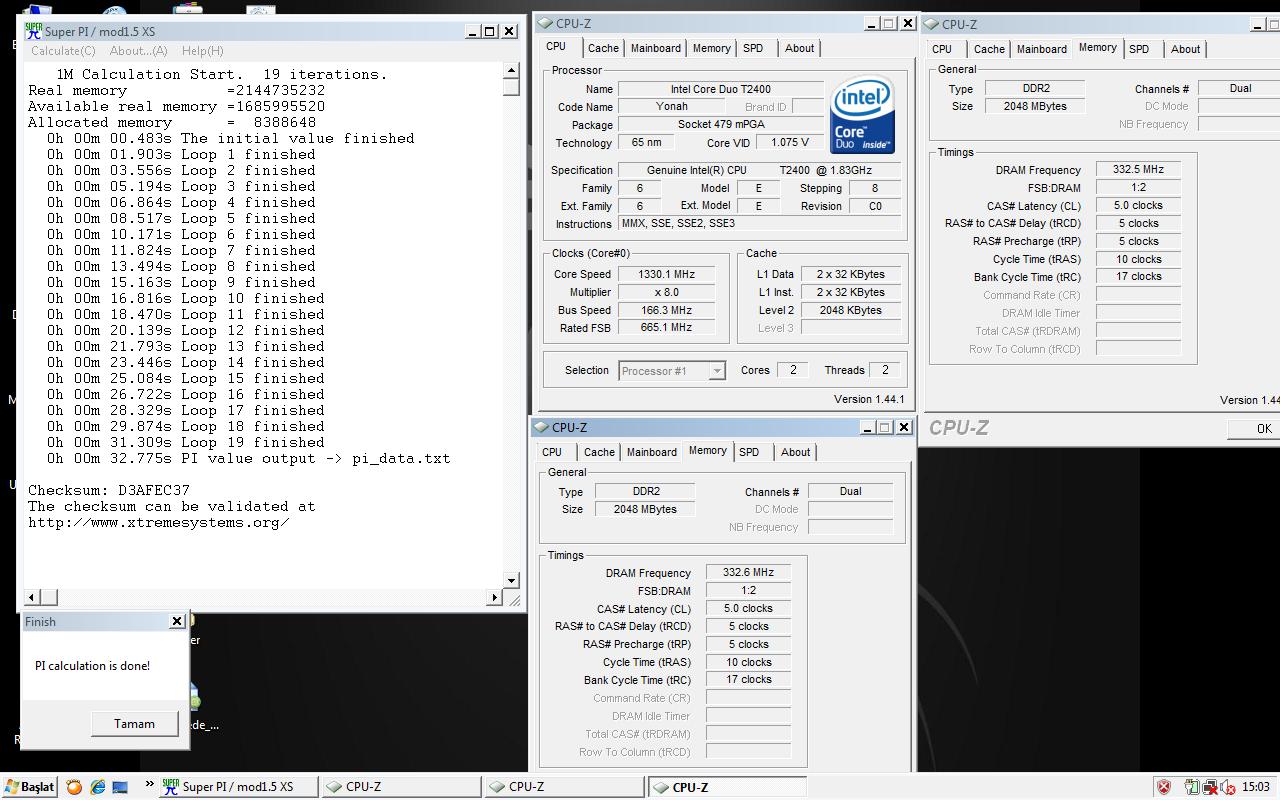1280x800 pixels.
Task: Open the red security shield tray icon
Action: (x=1164, y=787)
